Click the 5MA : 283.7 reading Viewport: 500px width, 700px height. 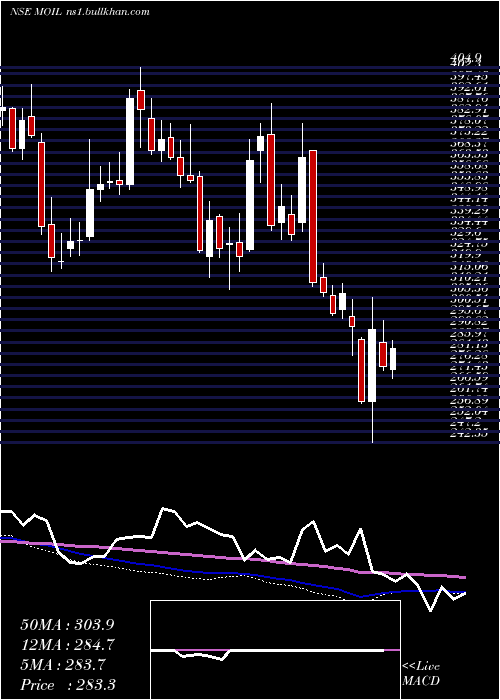click(x=63, y=665)
